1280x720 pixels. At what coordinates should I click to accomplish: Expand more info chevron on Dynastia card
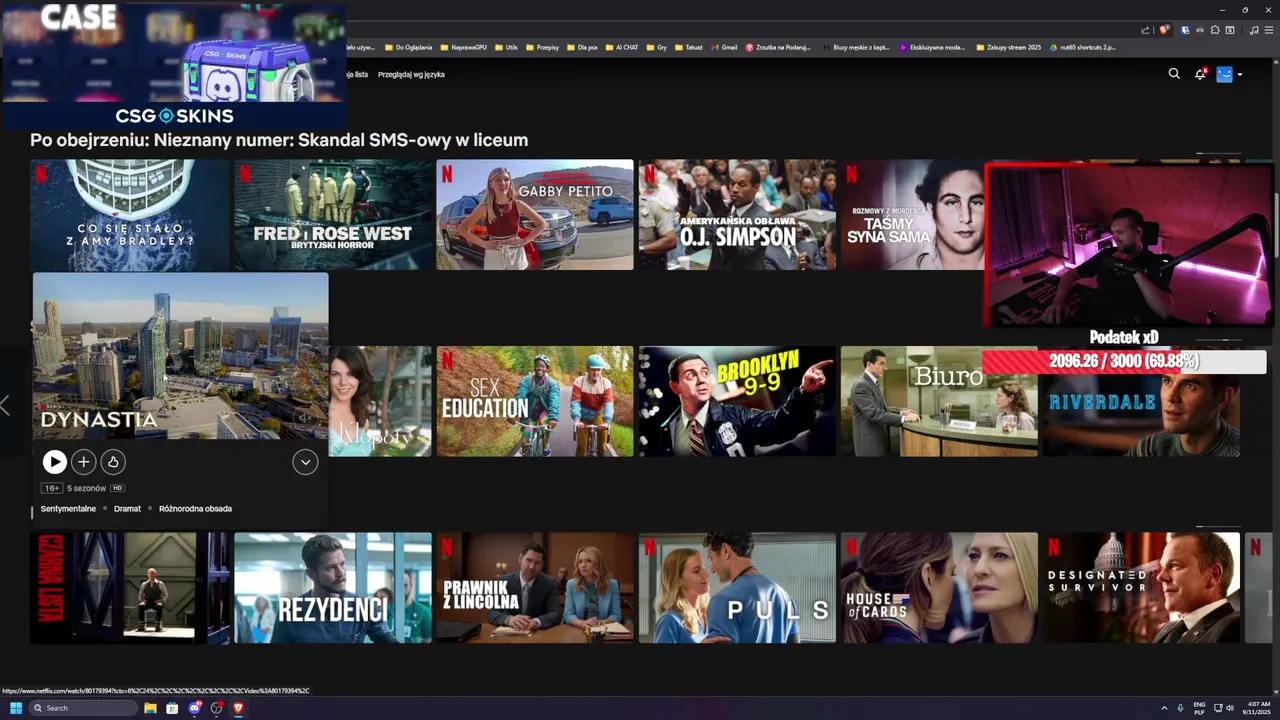305,461
